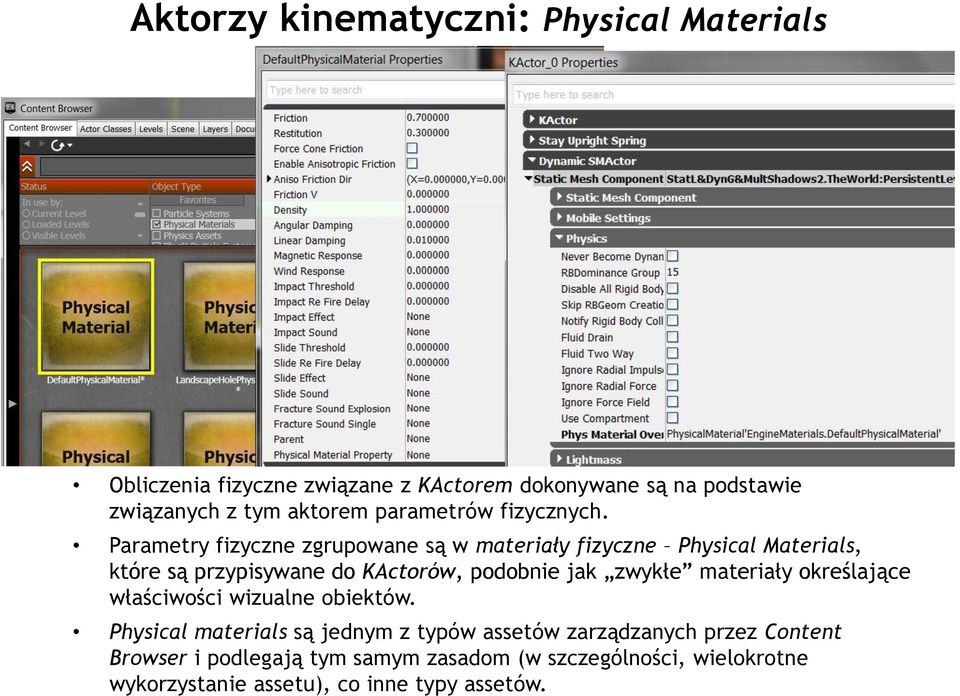
Task: Enable the Fluid Drain checkbox
Action: pos(672,337)
